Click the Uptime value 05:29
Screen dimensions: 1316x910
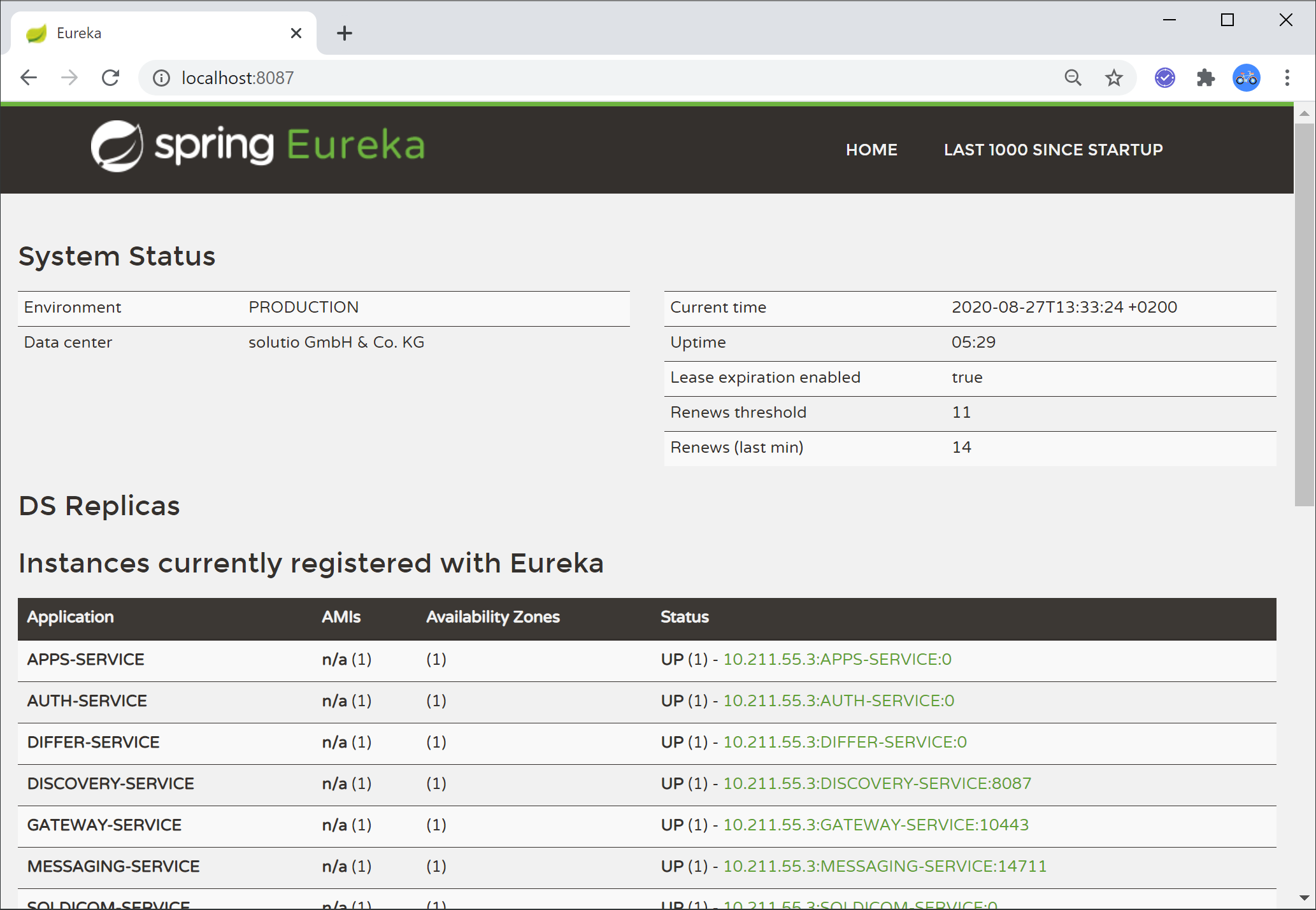click(973, 342)
